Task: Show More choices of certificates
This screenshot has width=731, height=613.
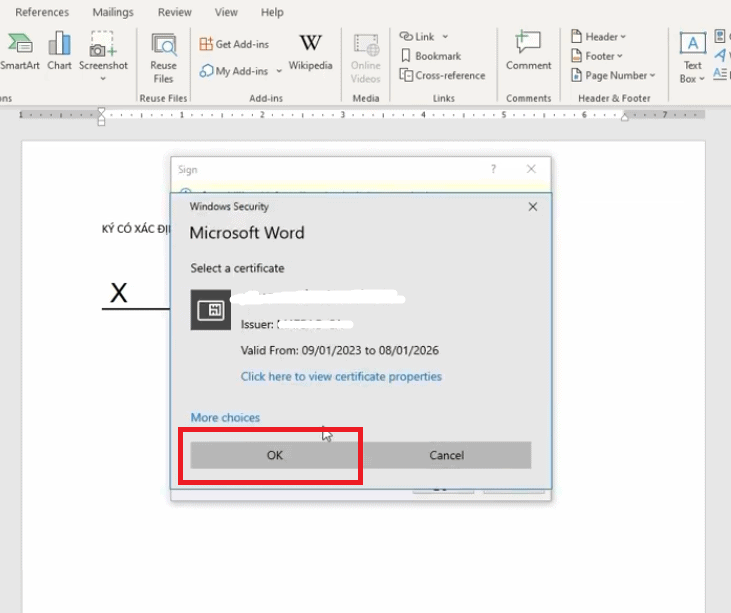Action: click(x=225, y=417)
